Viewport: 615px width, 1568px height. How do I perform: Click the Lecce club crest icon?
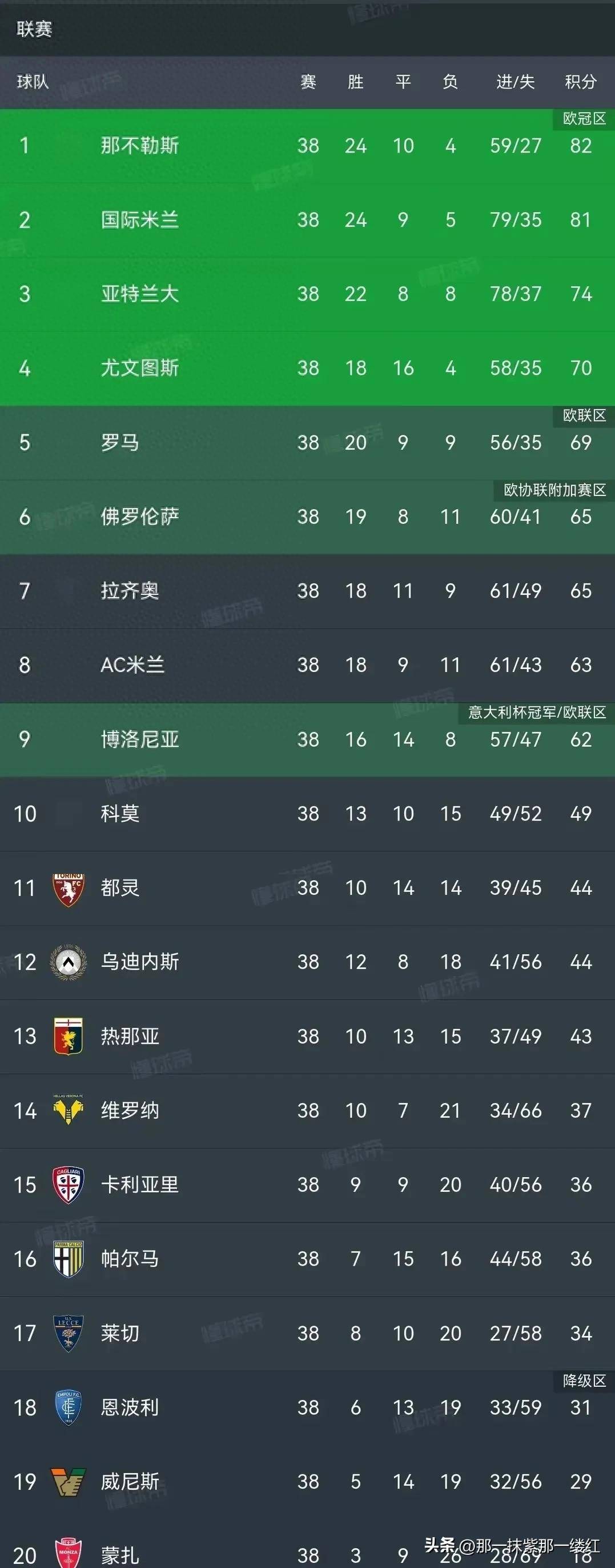(68, 1333)
